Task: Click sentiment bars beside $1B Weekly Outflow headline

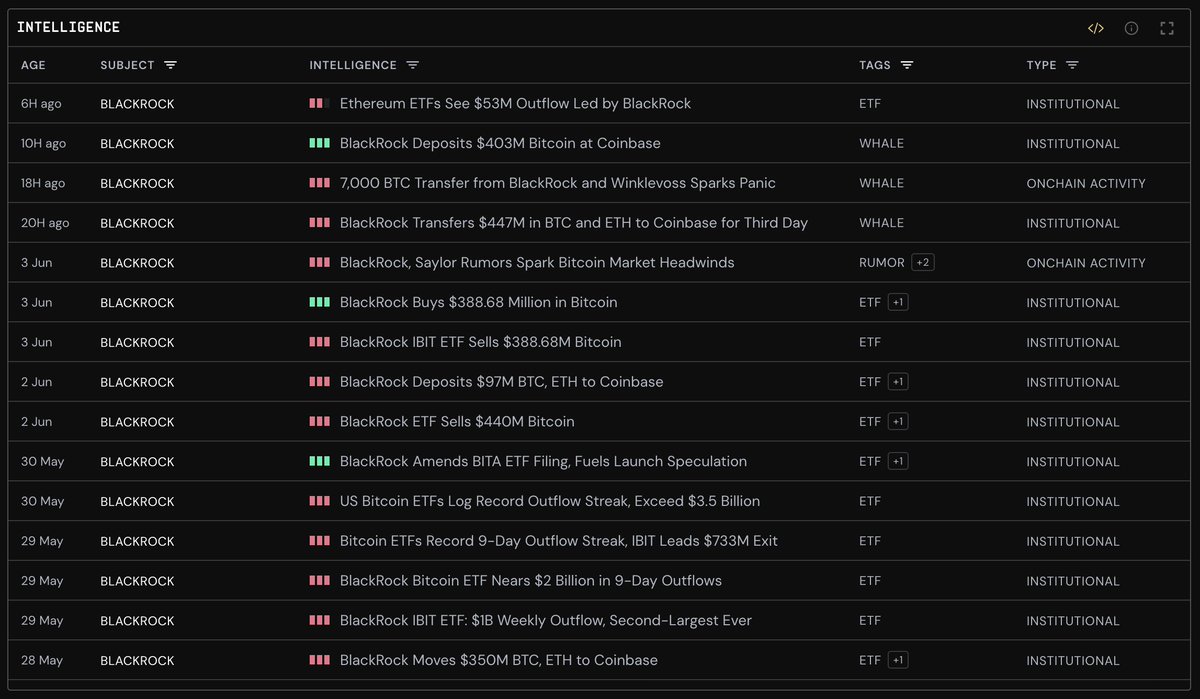Action: pyautogui.click(x=319, y=620)
